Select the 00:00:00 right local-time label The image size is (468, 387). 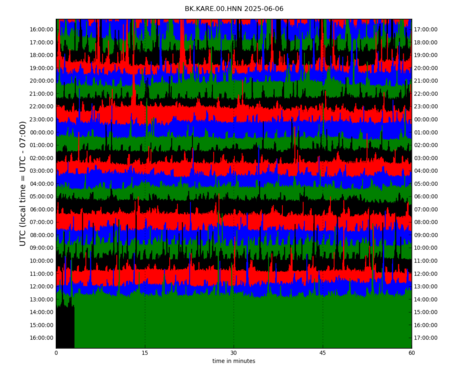426,119
